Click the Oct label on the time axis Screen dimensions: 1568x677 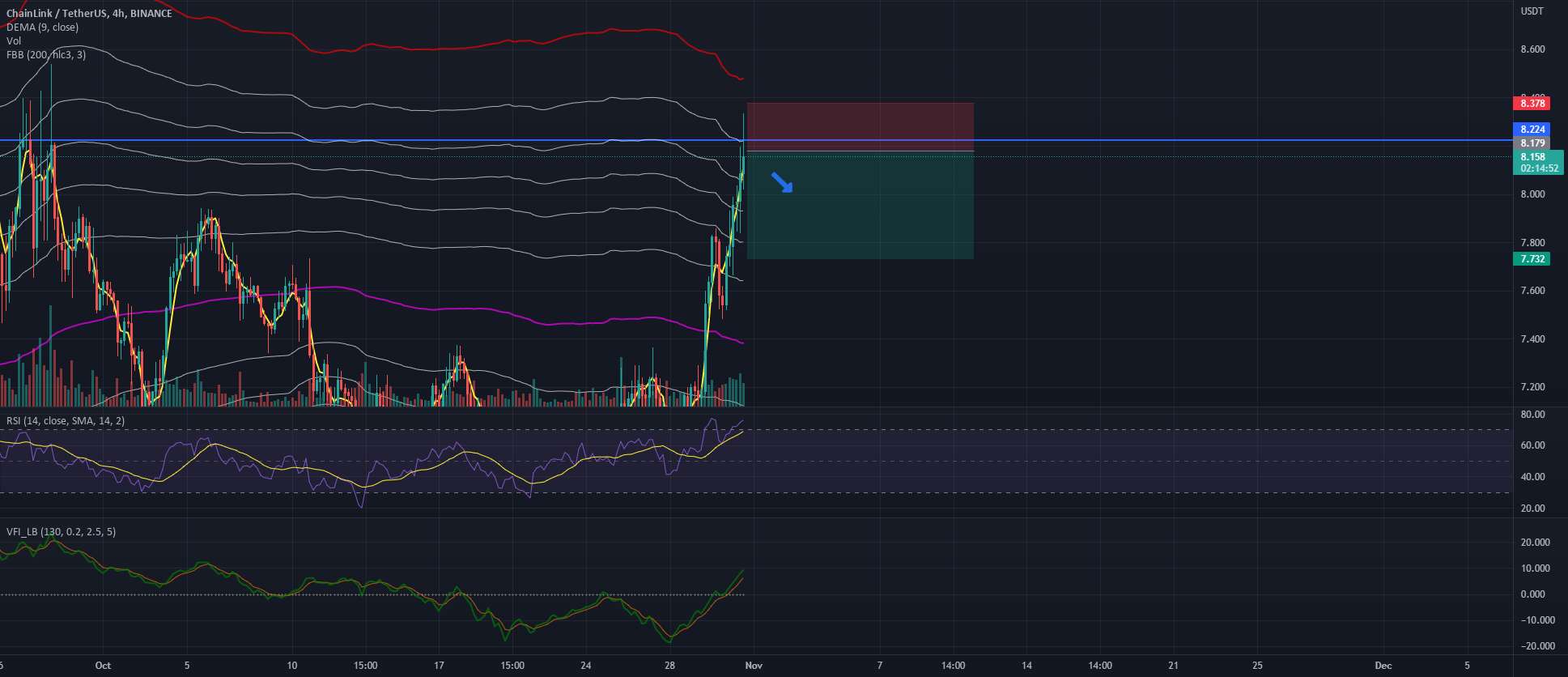pyautogui.click(x=103, y=666)
